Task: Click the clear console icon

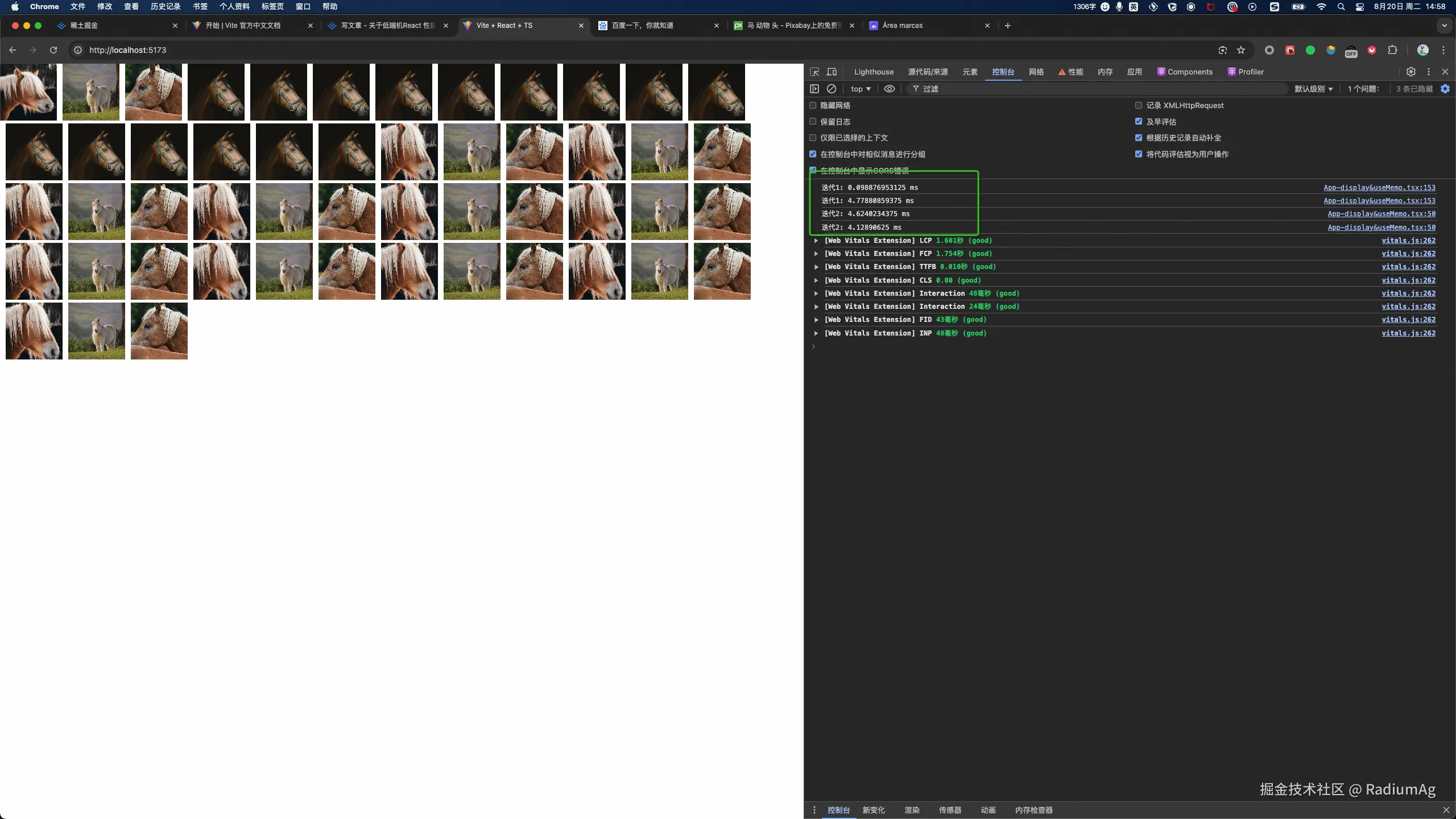Action: pos(831,89)
